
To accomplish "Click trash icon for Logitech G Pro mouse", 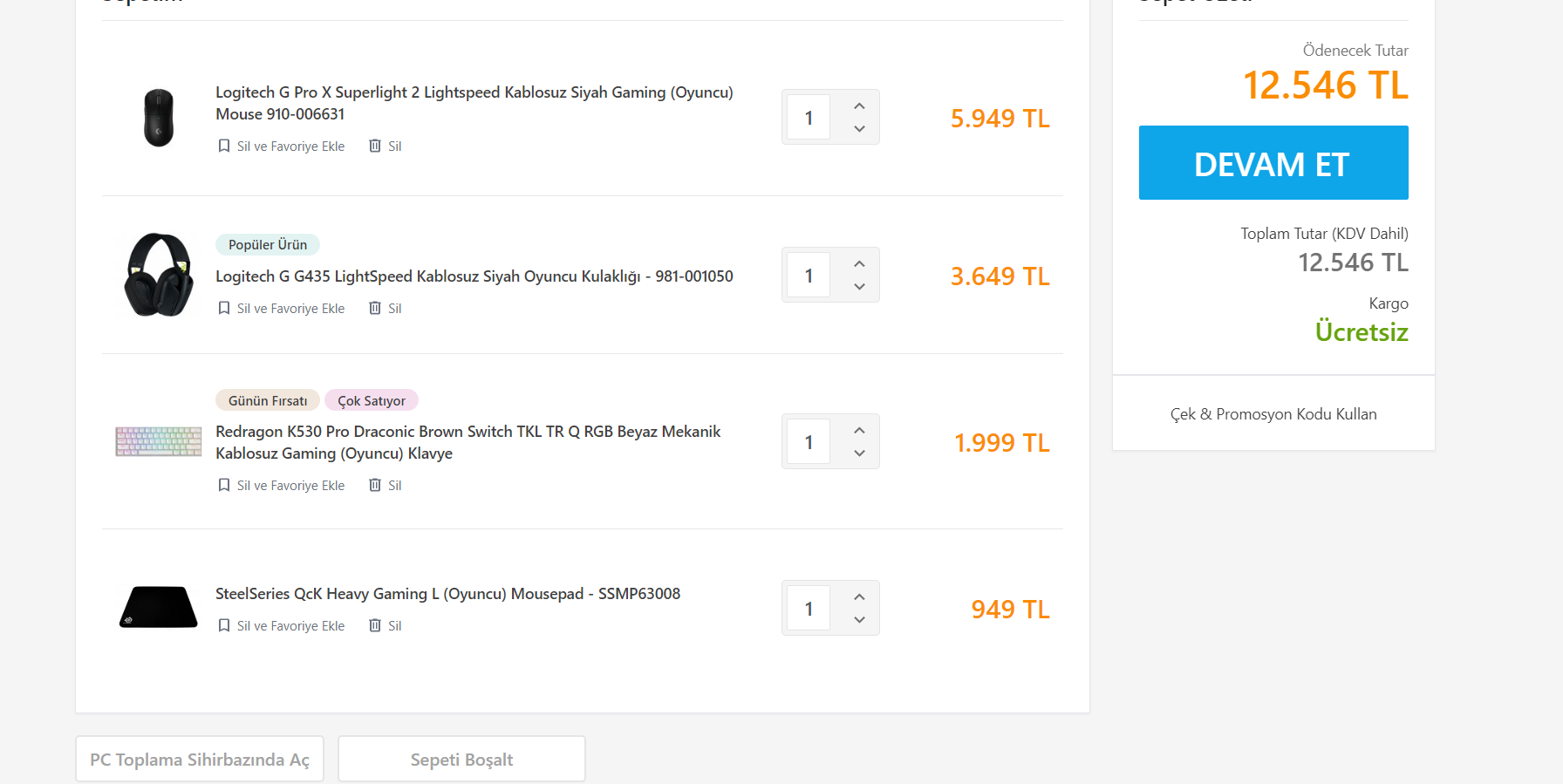I will click(375, 146).
